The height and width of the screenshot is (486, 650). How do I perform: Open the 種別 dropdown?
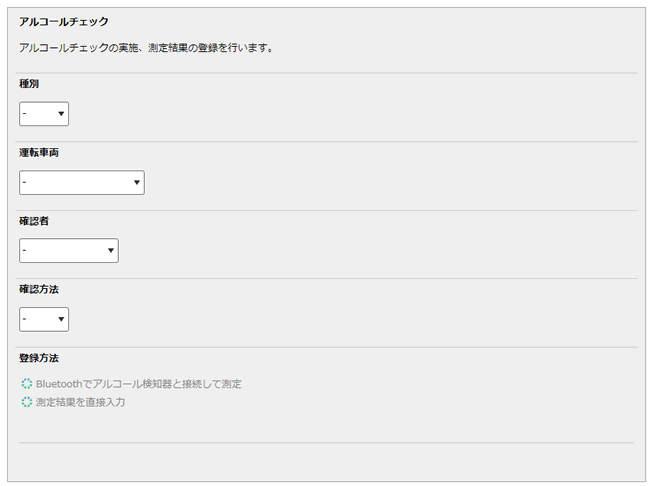point(43,114)
